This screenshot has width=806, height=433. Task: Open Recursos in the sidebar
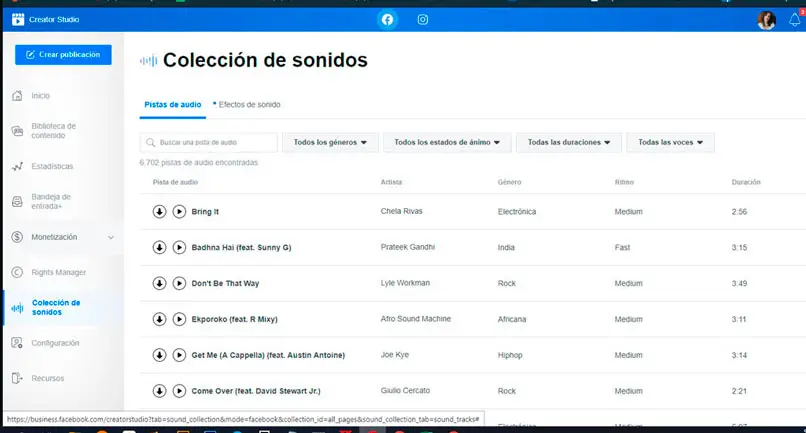click(48, 378)
